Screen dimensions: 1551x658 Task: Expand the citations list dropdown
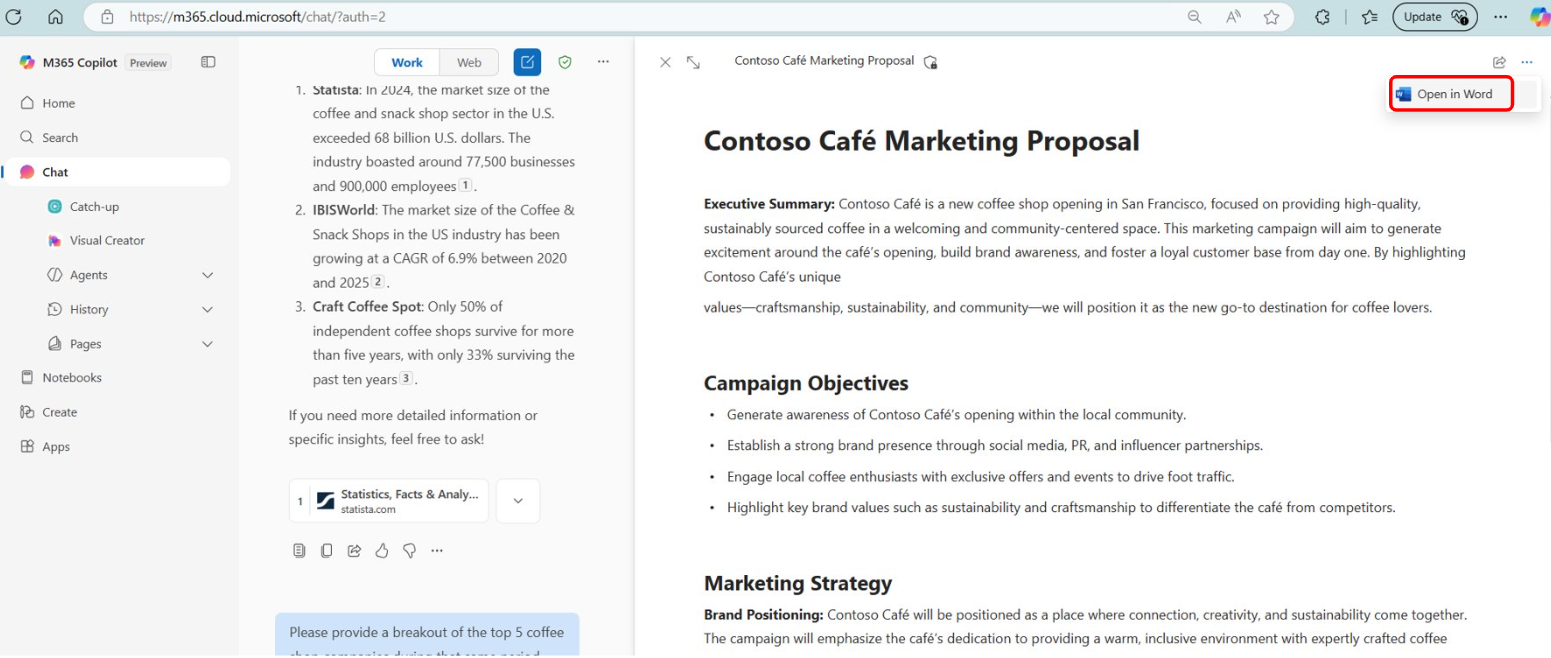[518, 501]
